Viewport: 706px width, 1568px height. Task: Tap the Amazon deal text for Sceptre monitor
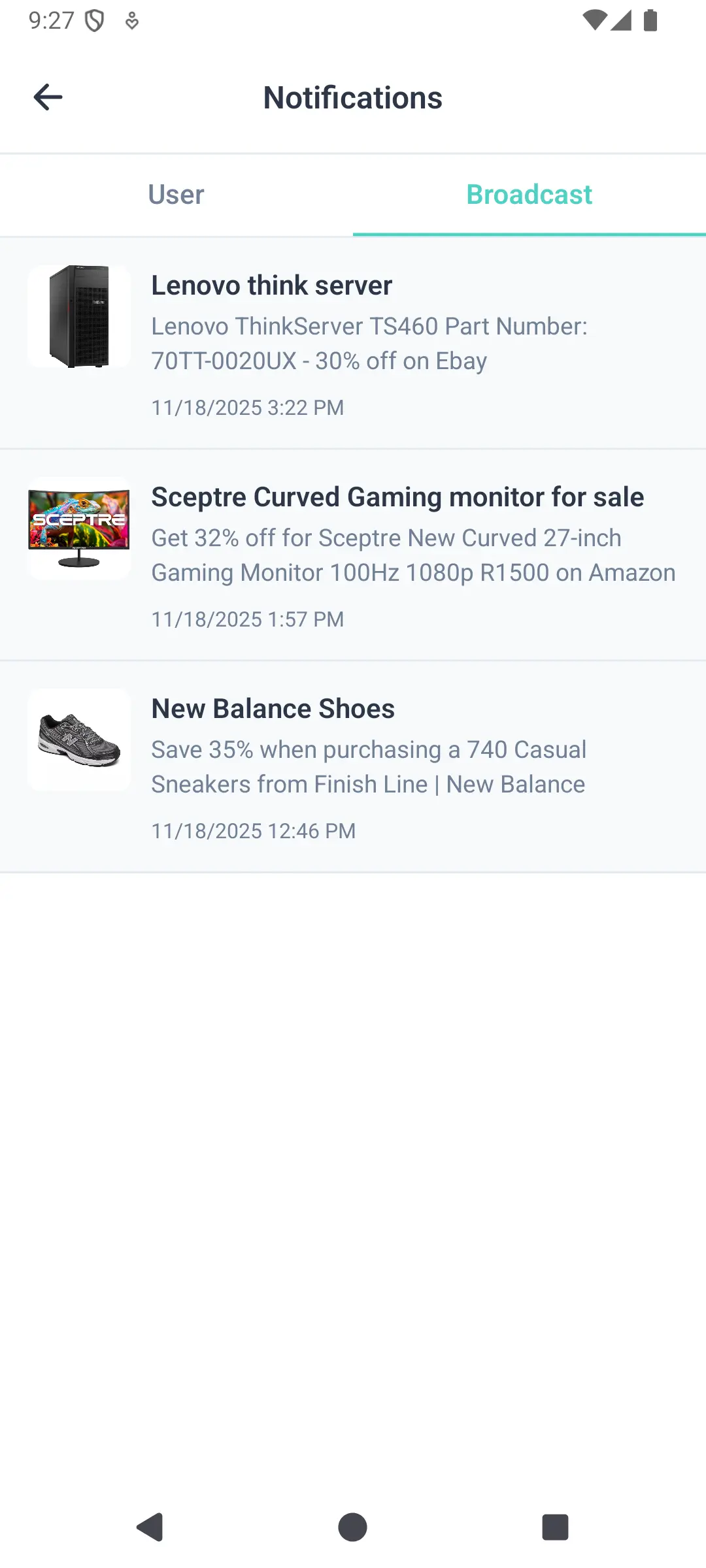413,555
